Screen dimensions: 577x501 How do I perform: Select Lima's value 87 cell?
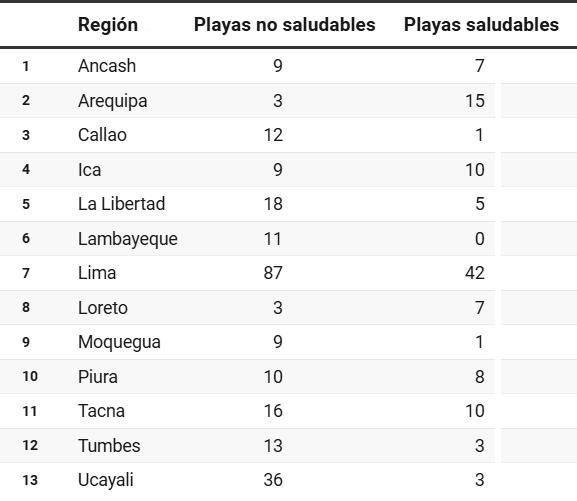(273, 273)
